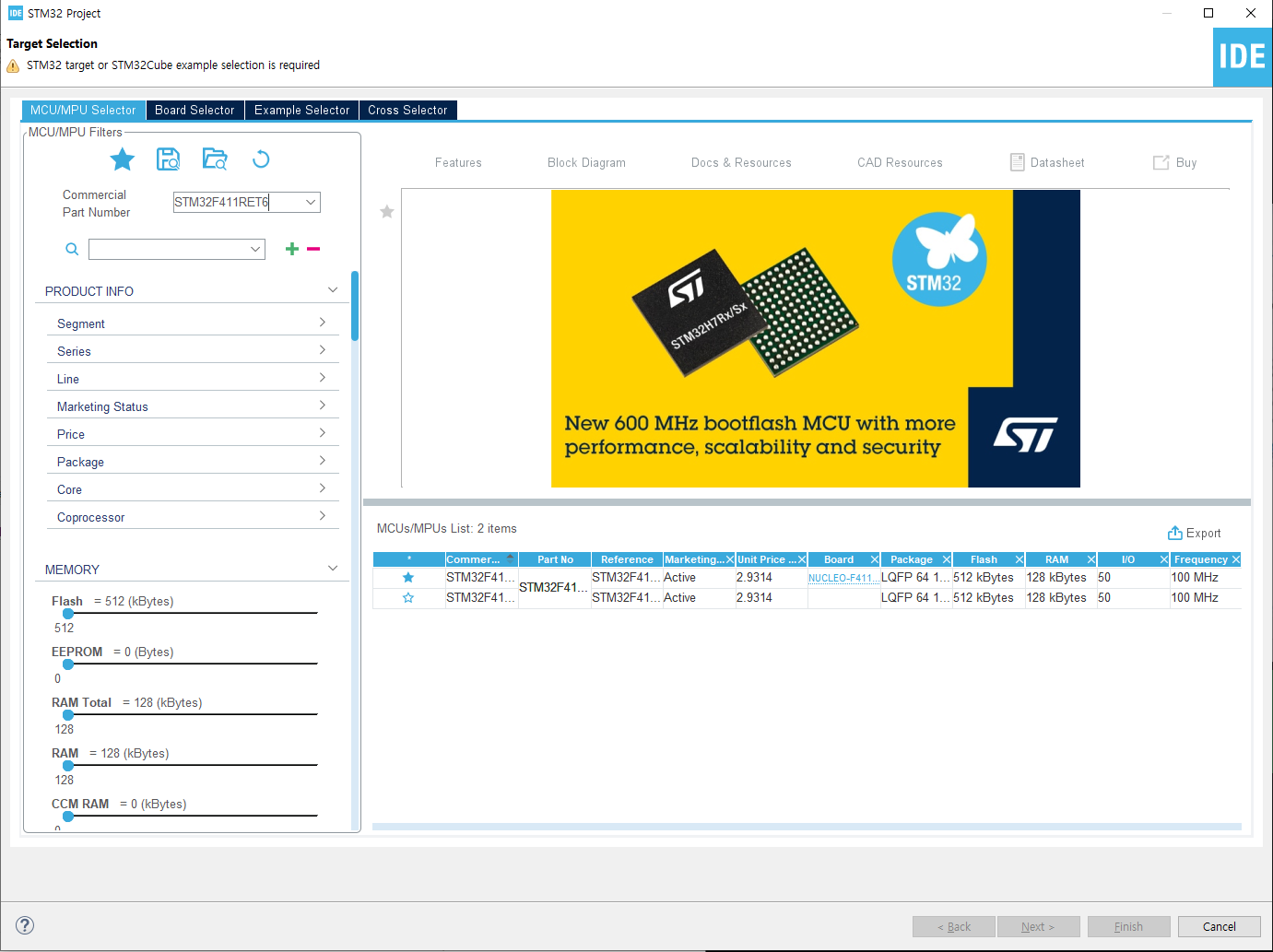1273x952 pixels.
Task: Click the Next button
Action: (x=1037, y=926)
